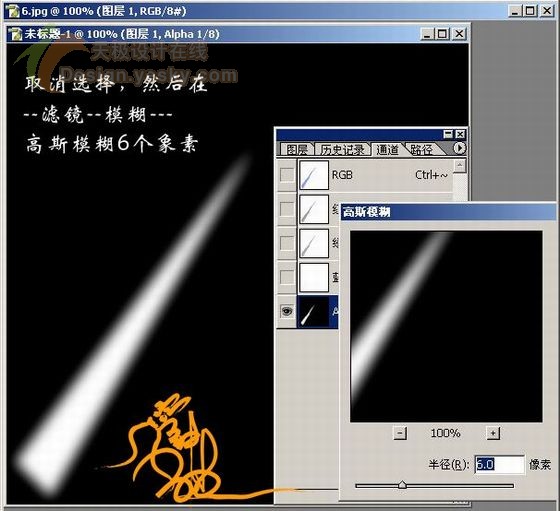Select the RGB channel thumbnail
560x511 pixels.
tap(314, 175)
